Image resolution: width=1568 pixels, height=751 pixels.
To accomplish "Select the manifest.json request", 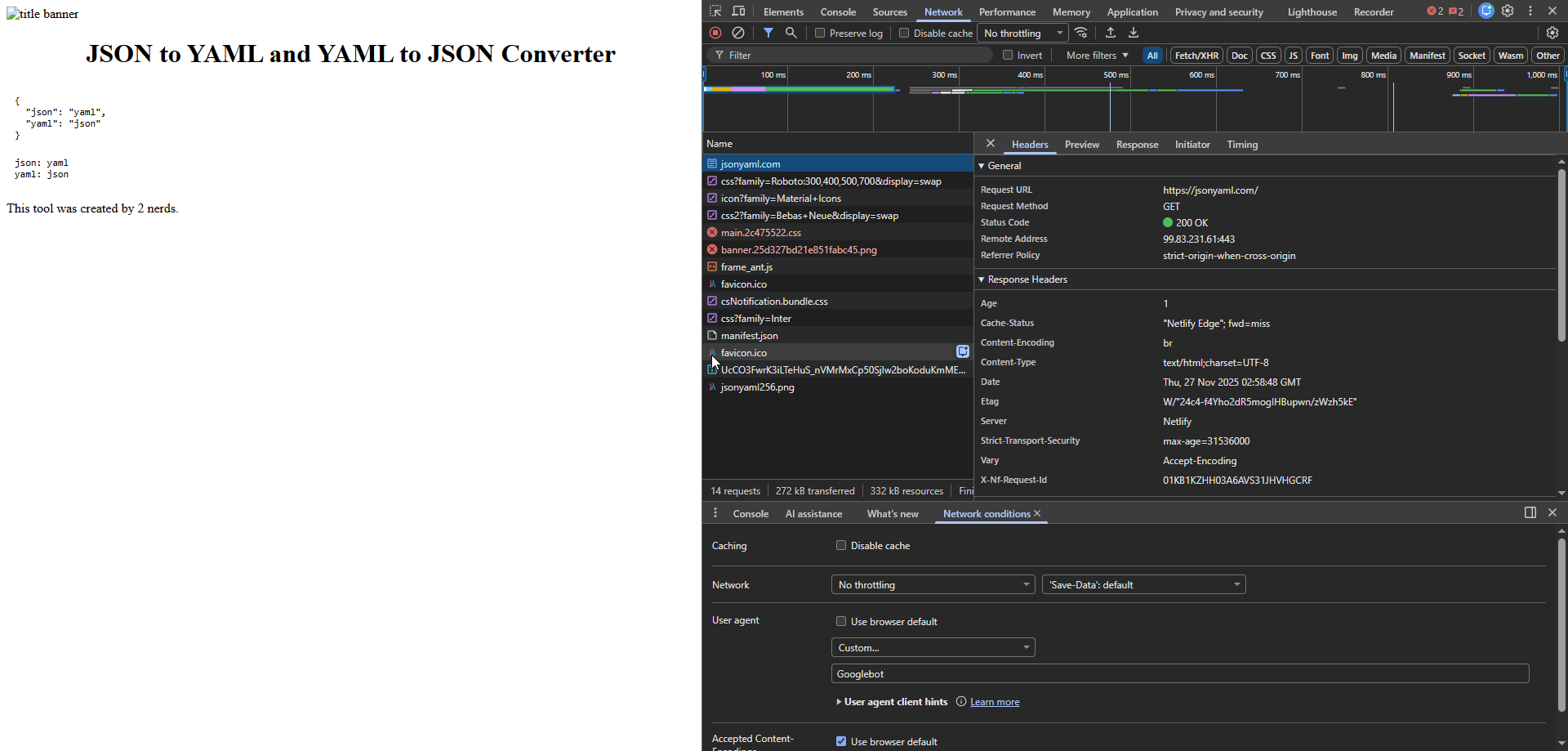I will click(x=838, y=335).
